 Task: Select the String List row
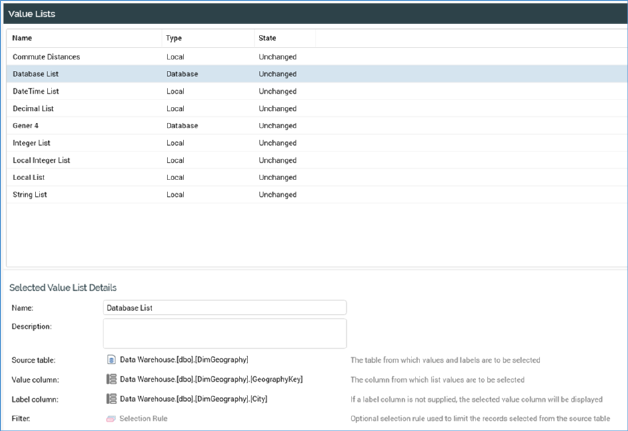316,195
